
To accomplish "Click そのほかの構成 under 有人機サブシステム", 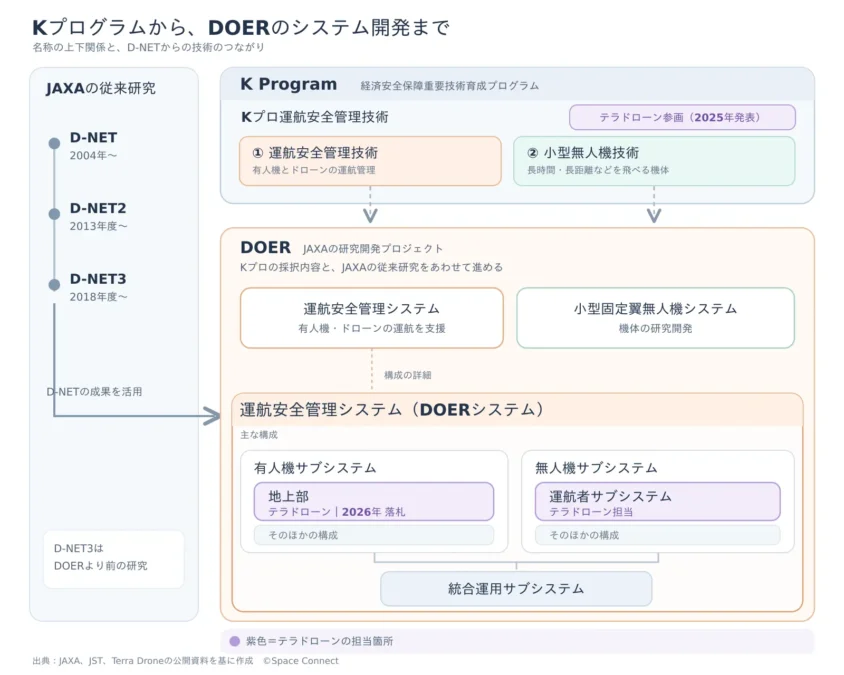I will [374, 535].
